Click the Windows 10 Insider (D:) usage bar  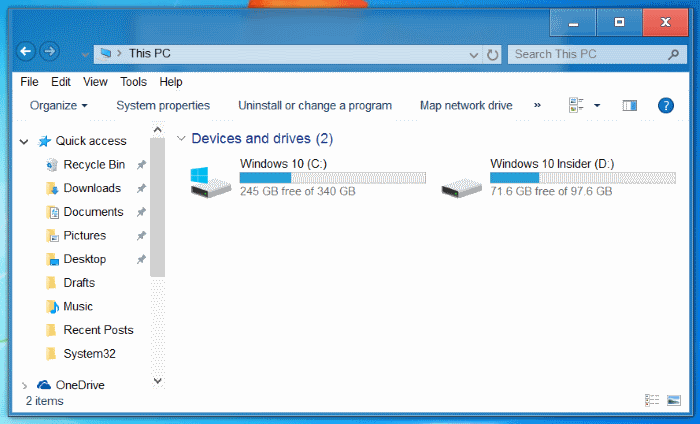tap(583, 178)
